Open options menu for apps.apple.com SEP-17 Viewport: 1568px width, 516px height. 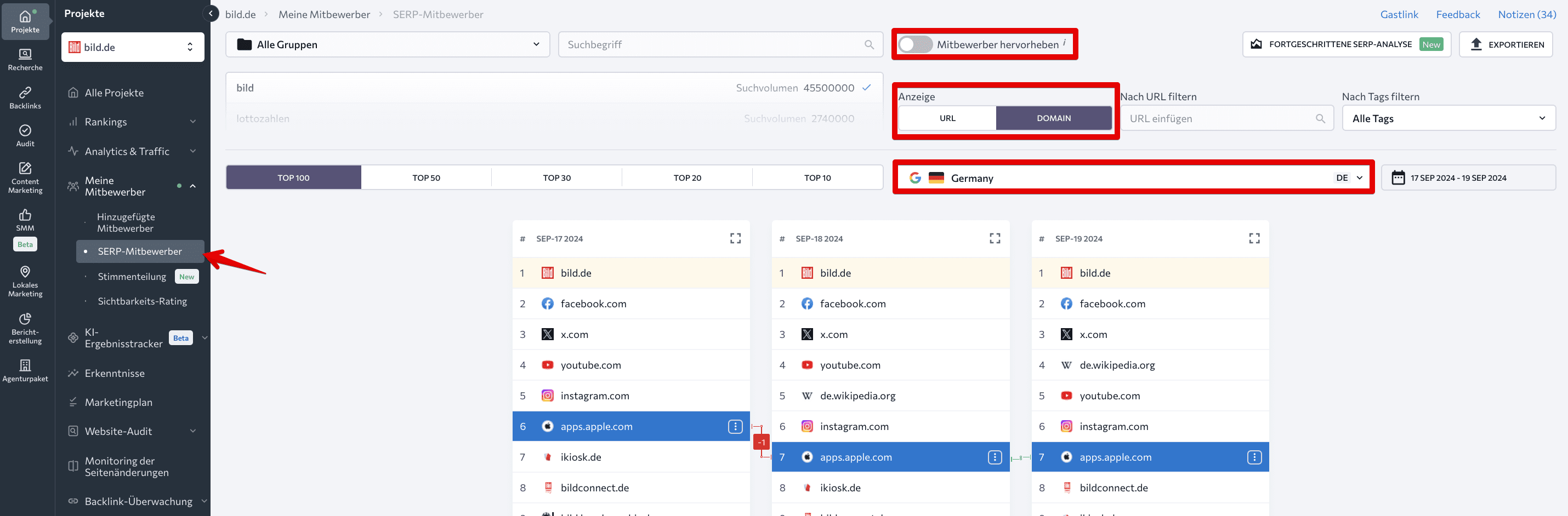pyautogui.click(x=735, y=427)
